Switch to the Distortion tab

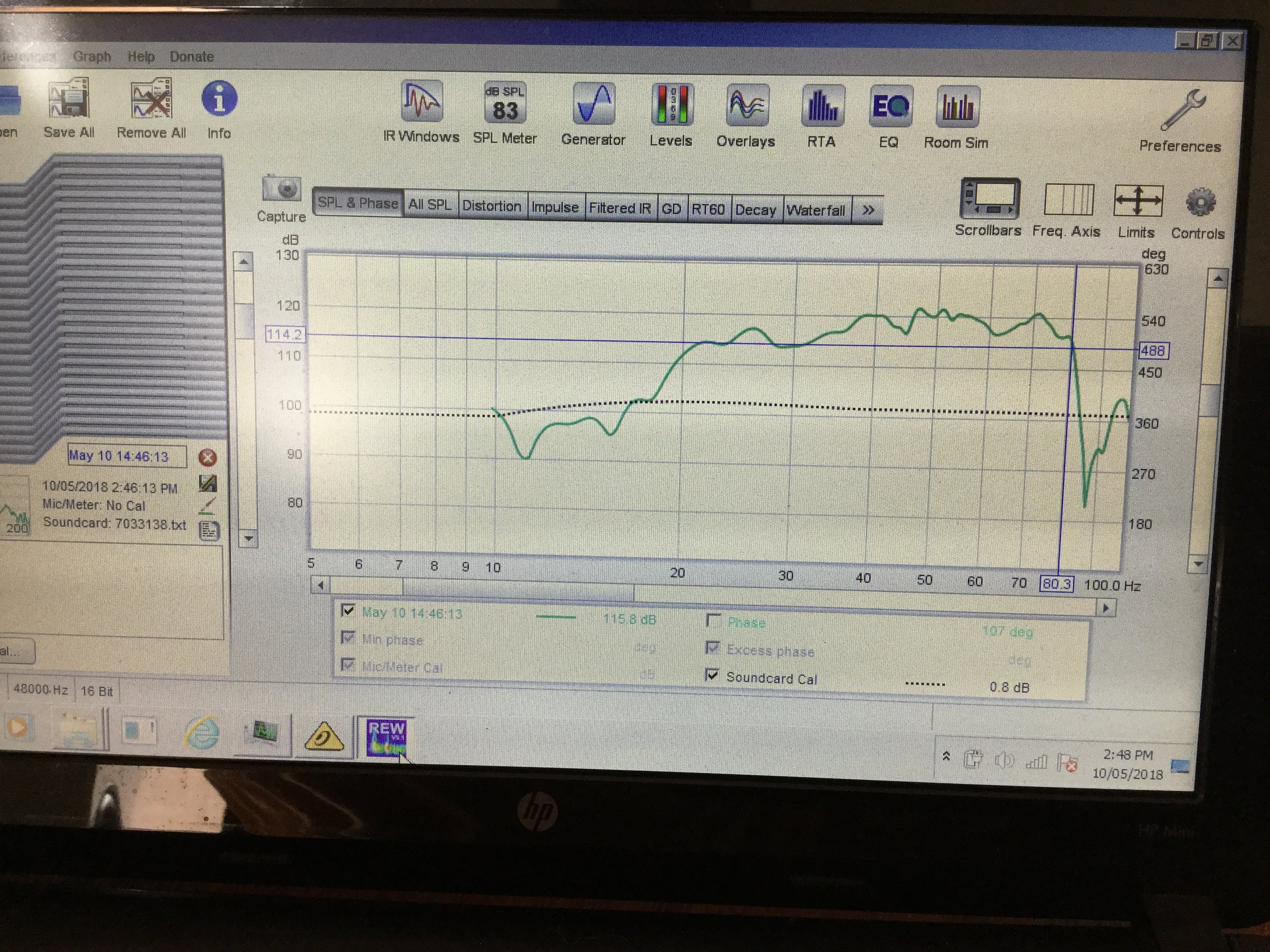(492, 205)
